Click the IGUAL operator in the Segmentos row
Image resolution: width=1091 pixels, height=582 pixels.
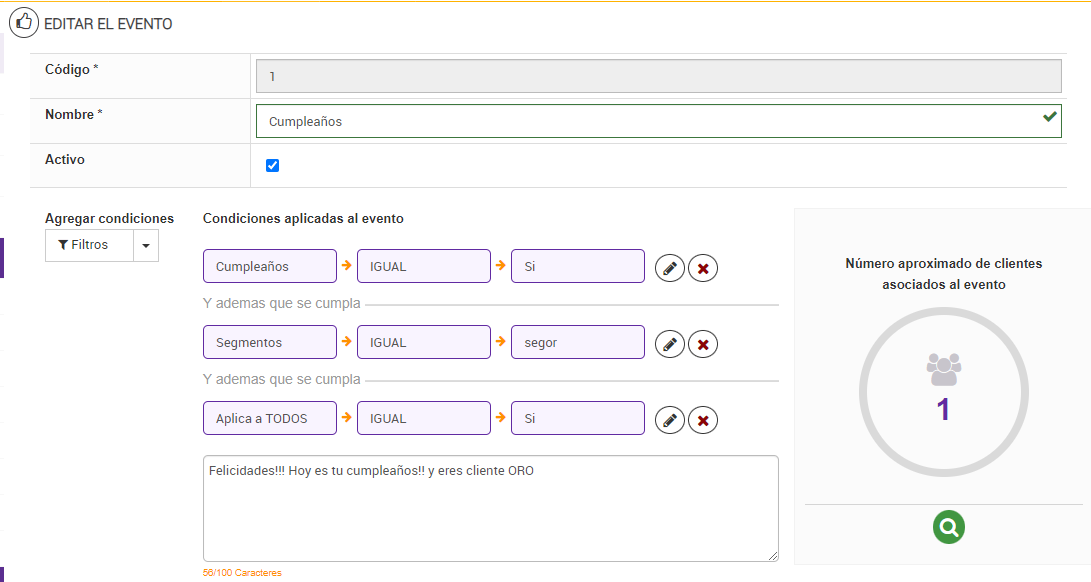click(x=424, y=343)
